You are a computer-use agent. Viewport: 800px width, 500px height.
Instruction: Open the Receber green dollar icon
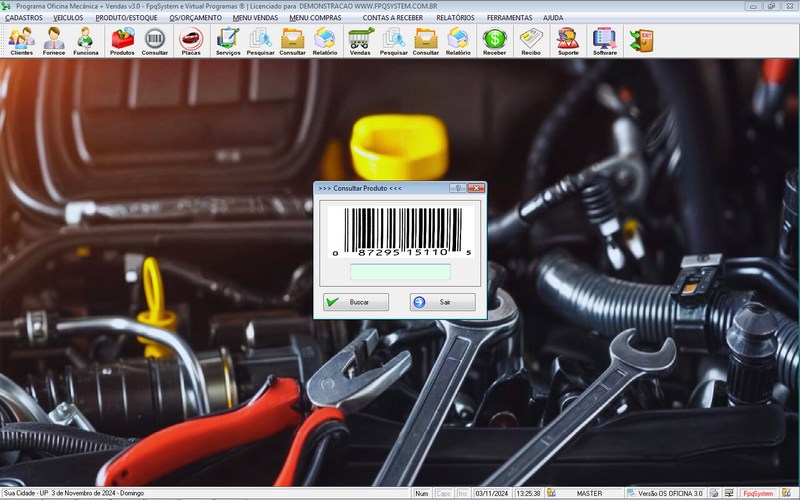pos(494,41)
